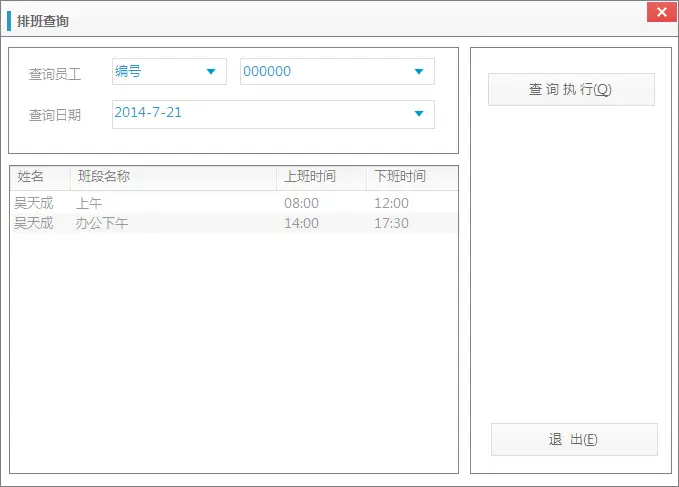Close the 排班查询 window
Screen dimensions: 679x487
click(x=659, y=13)
